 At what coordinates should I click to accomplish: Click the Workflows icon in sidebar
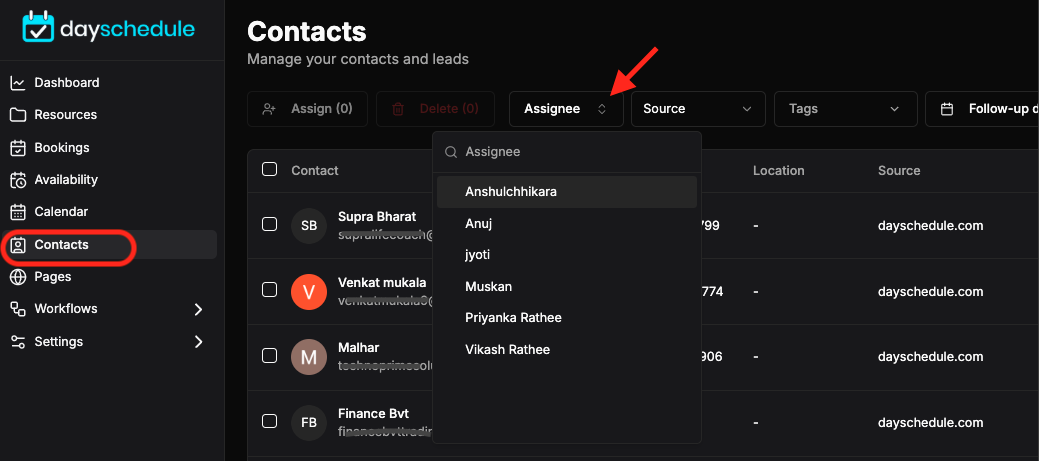[x=18, y=309]
